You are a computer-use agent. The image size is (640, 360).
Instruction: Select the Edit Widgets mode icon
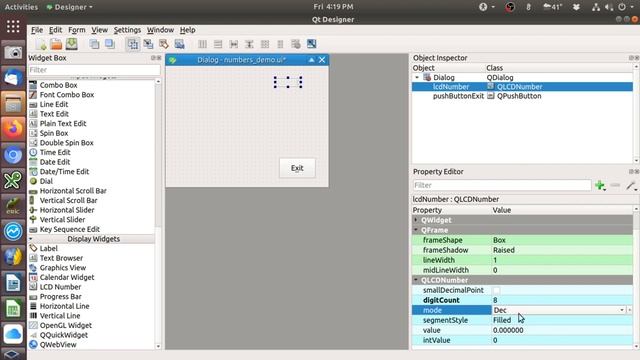[x=133, y=44]
